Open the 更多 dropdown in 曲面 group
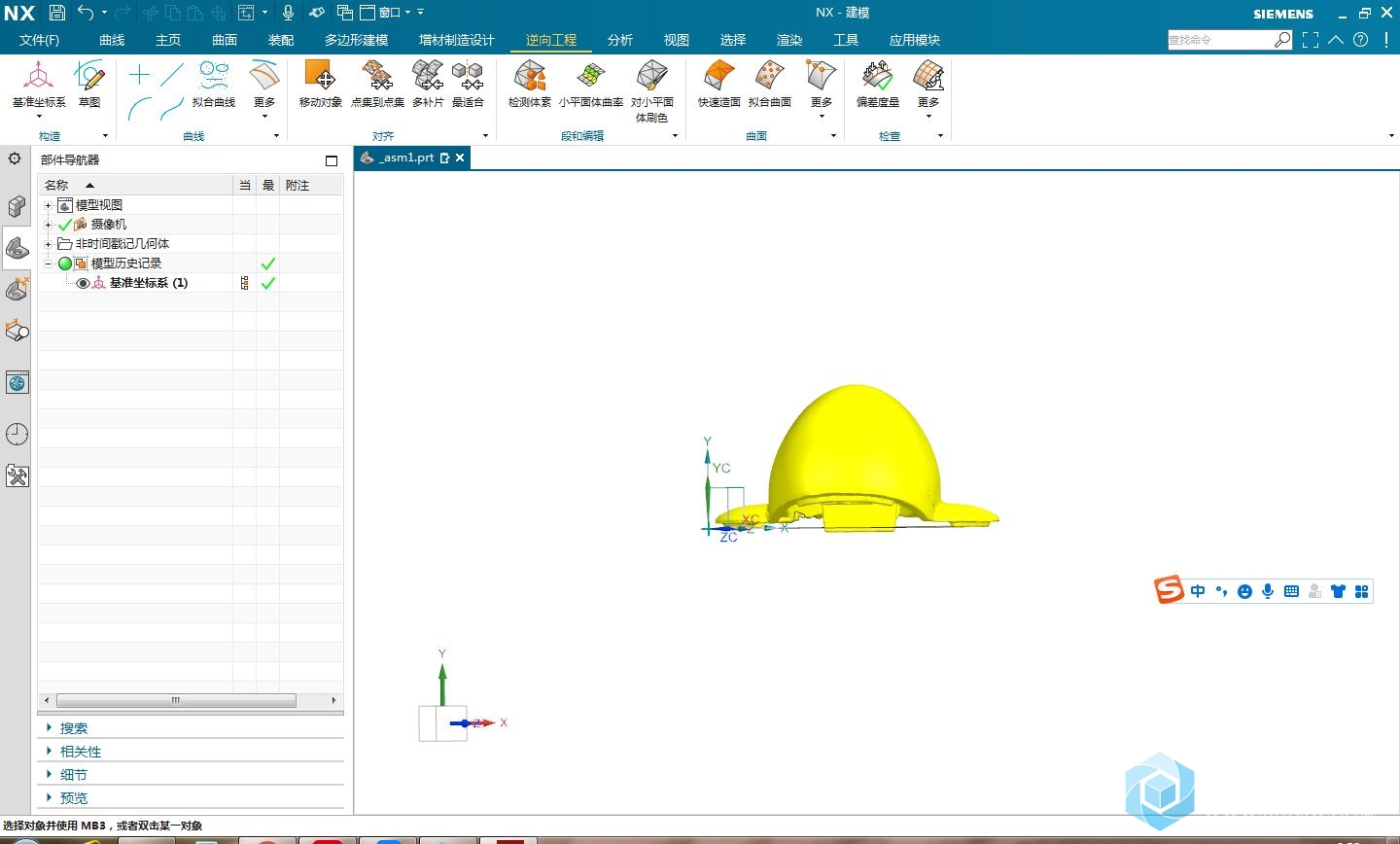Image resolution: width=1400 pixels, height=844 pixels. pos(822,88)
